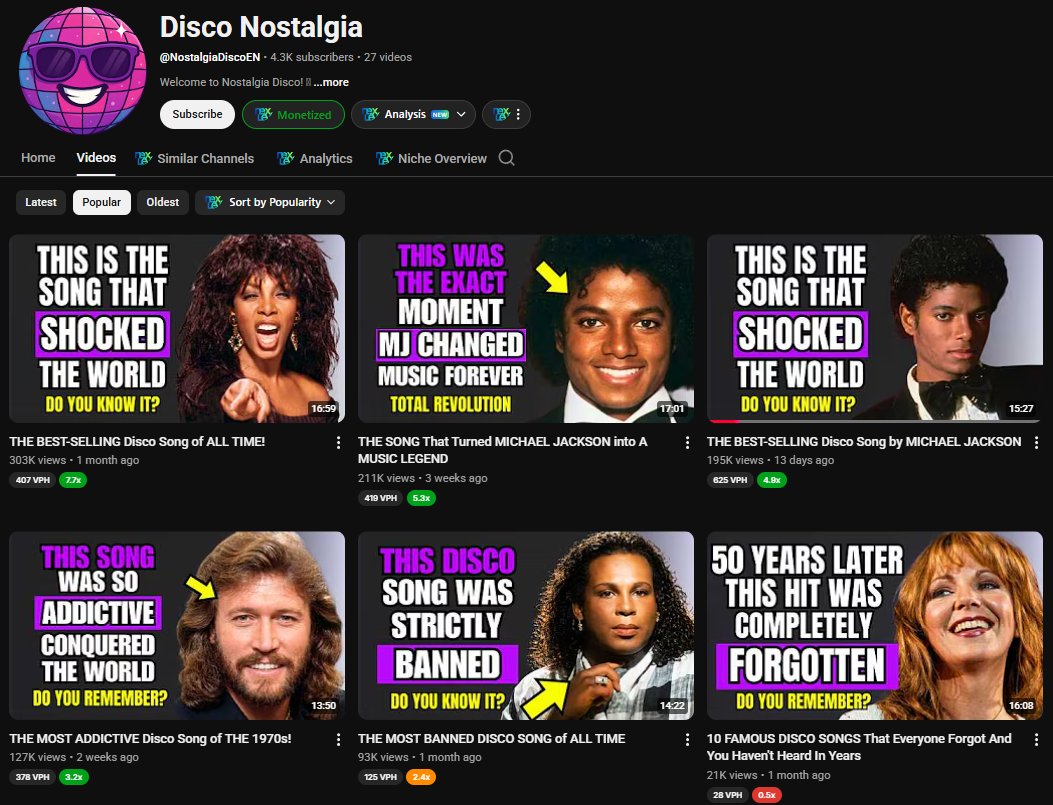The width and height of the screenshot is (1053, 805).
Task: Click the @NostalgiaDiscoEN handle
Action: click(x=210, y=57)
